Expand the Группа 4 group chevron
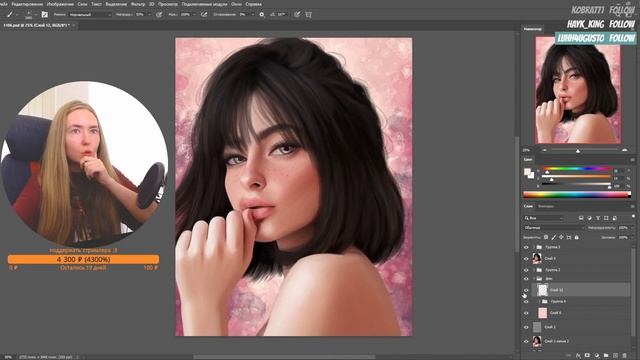The width and height of the screenshot is (640, 360). click(539, 302)
